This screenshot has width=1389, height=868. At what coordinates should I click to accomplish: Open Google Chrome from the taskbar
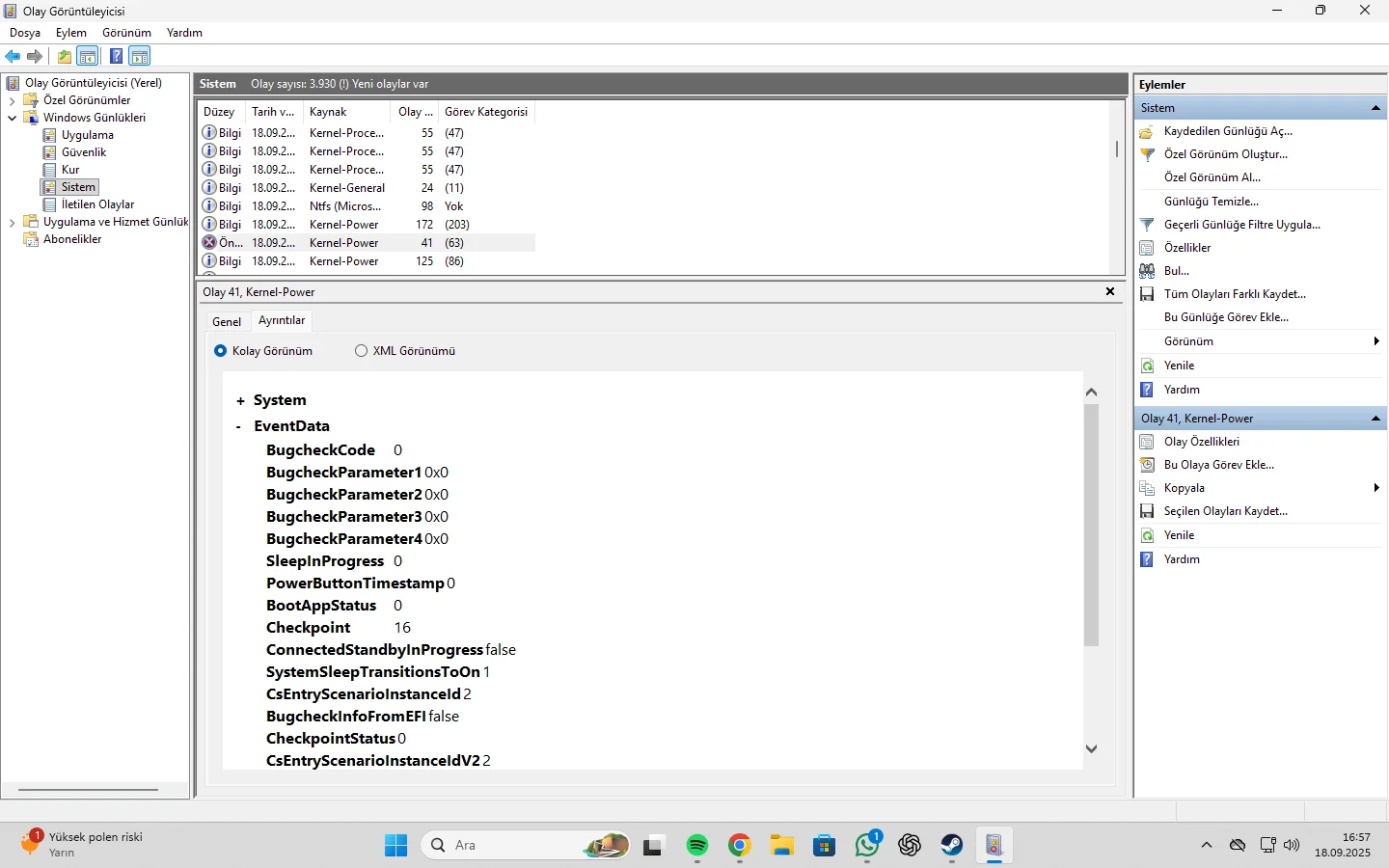click(740, 846)
